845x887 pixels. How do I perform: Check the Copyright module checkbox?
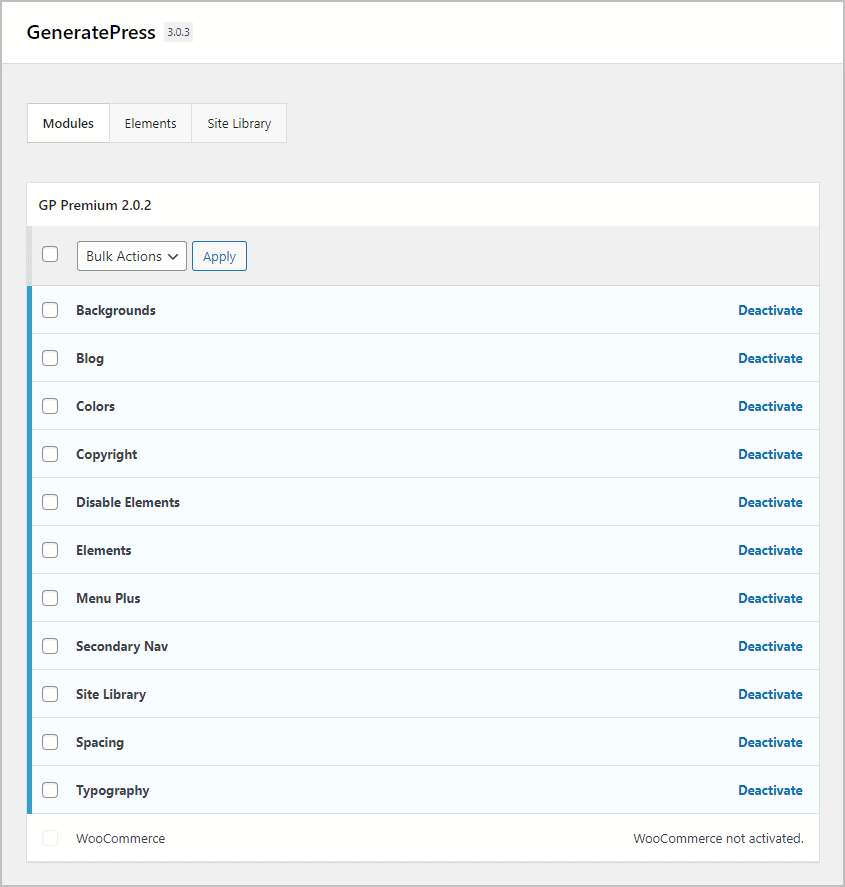pos(50,454)
